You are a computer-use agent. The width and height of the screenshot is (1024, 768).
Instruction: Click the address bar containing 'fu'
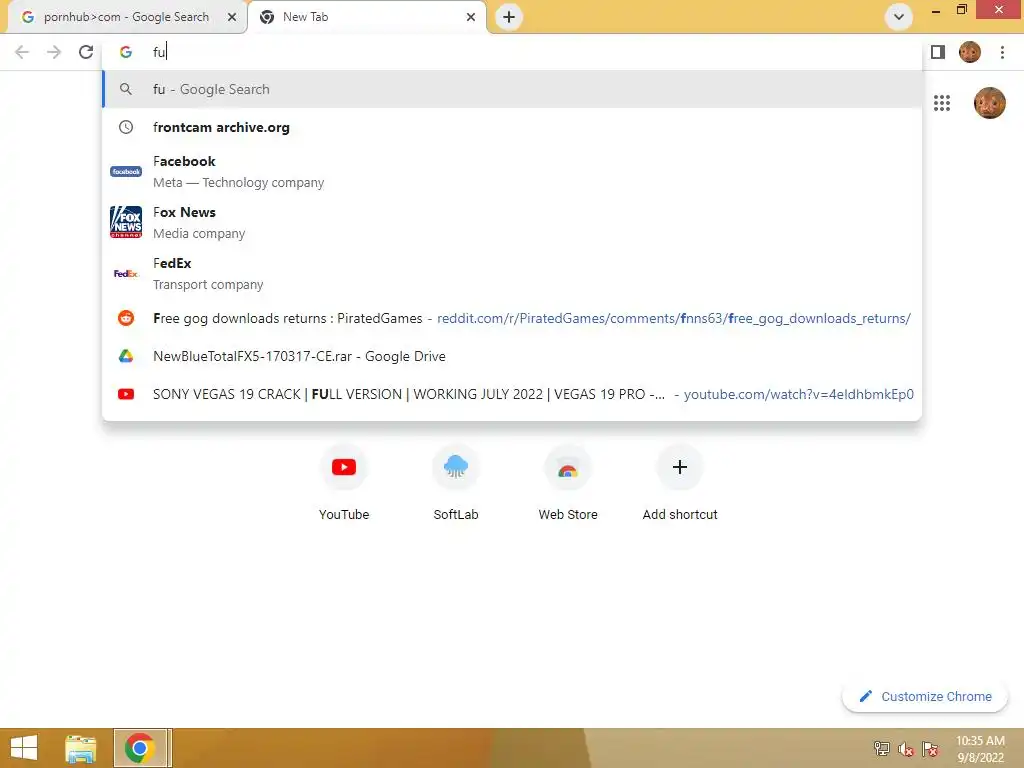(x=512, y=52)
